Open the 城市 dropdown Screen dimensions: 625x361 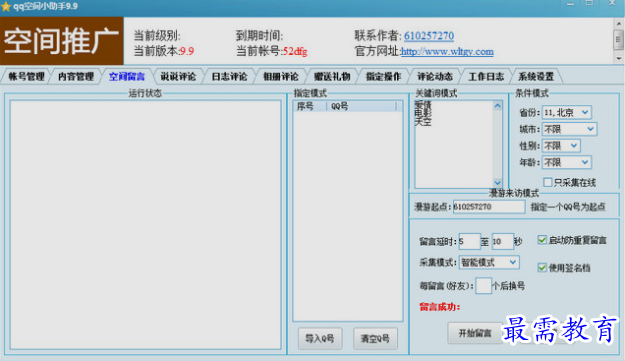pyautogui.click(x=569, y=129)
